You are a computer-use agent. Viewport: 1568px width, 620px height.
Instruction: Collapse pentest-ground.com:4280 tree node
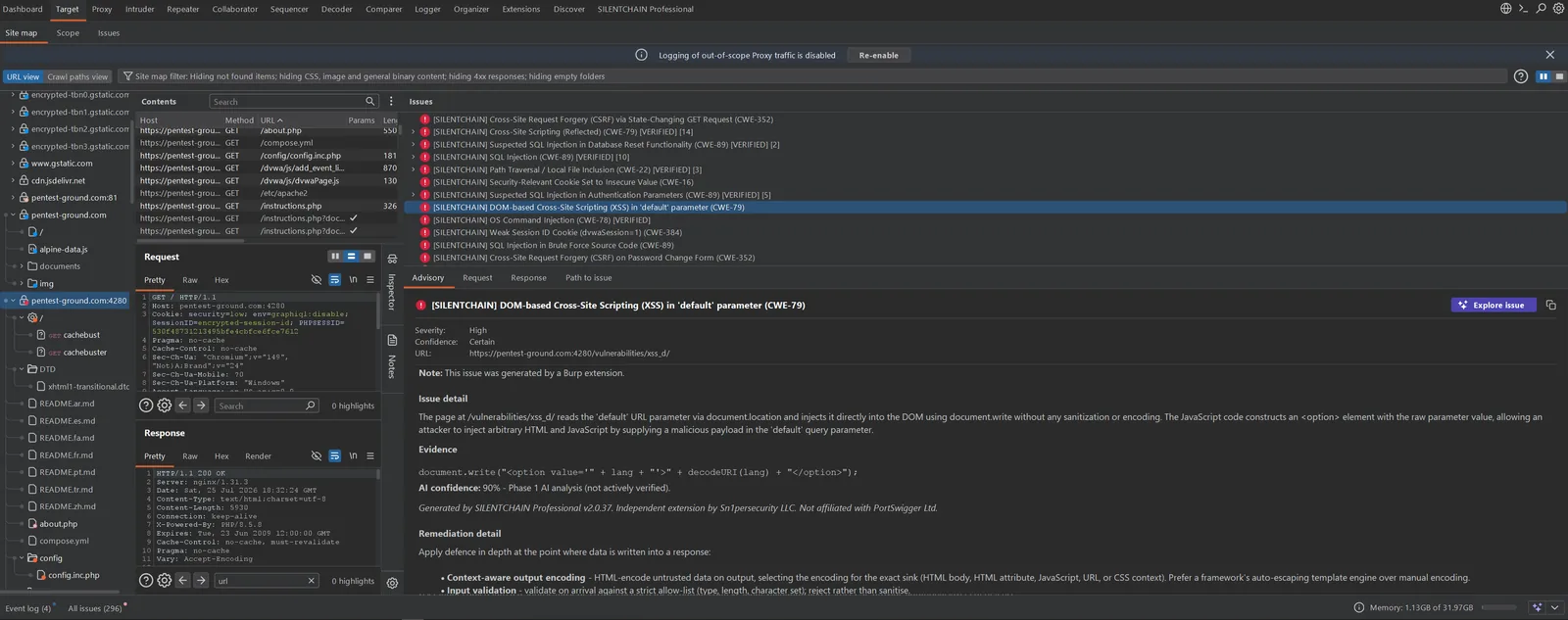click(13, 301)
